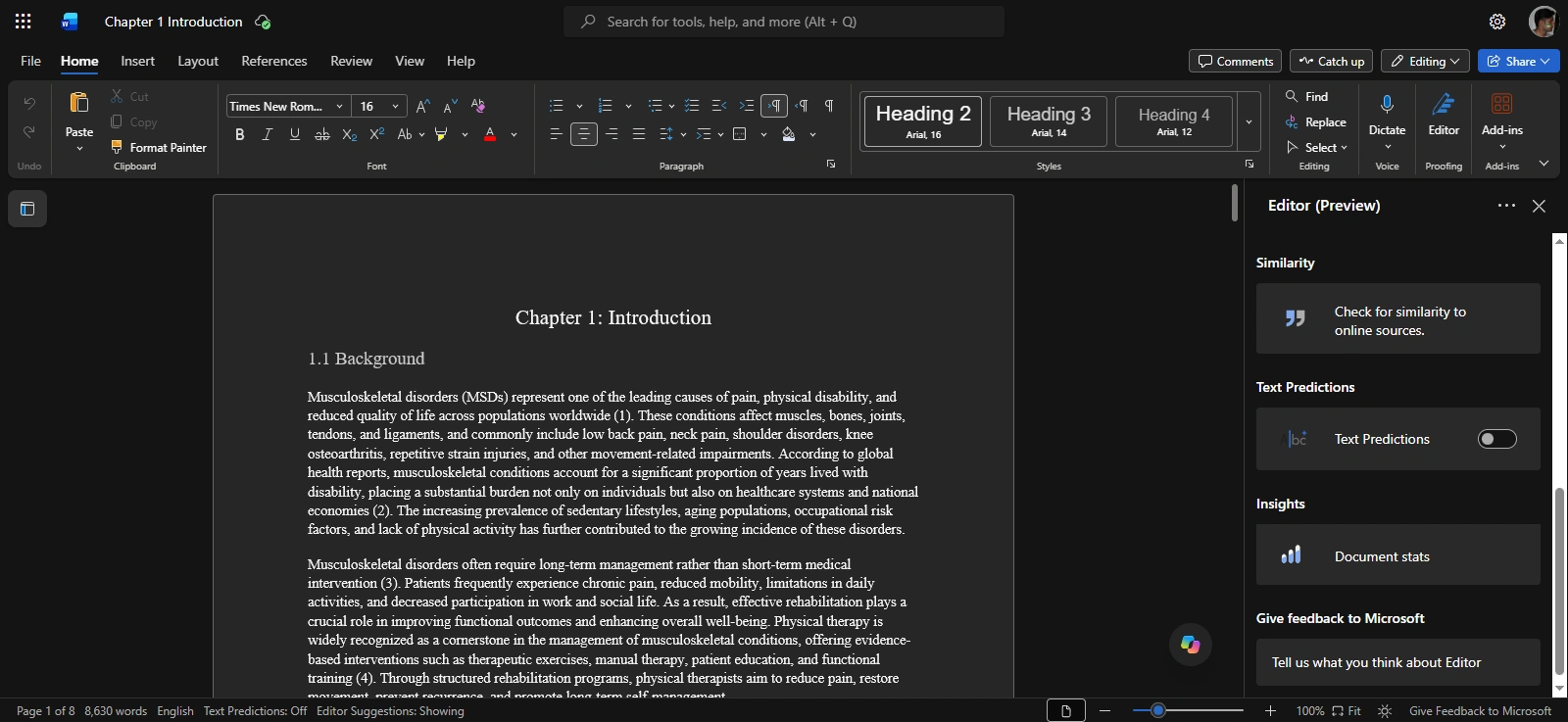
Task: Click the Word logo icon
Action: click(70, 22)
